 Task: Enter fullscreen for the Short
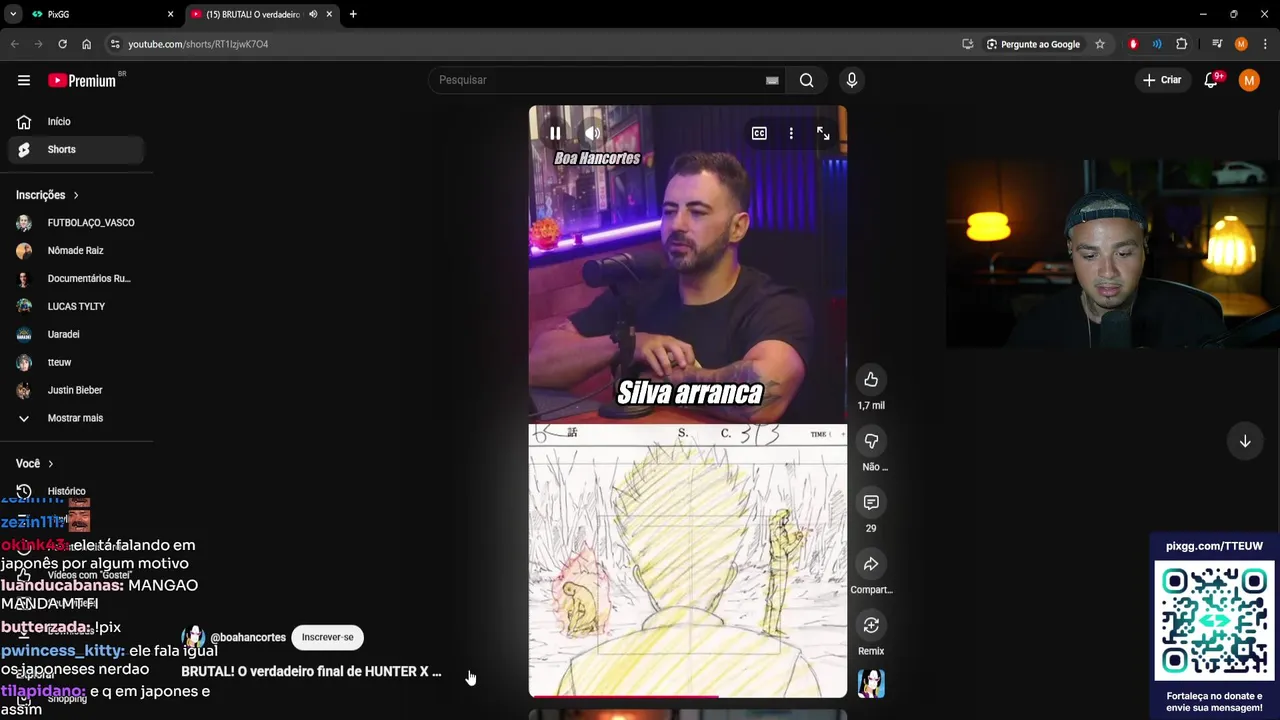click(x=823, y=133)
